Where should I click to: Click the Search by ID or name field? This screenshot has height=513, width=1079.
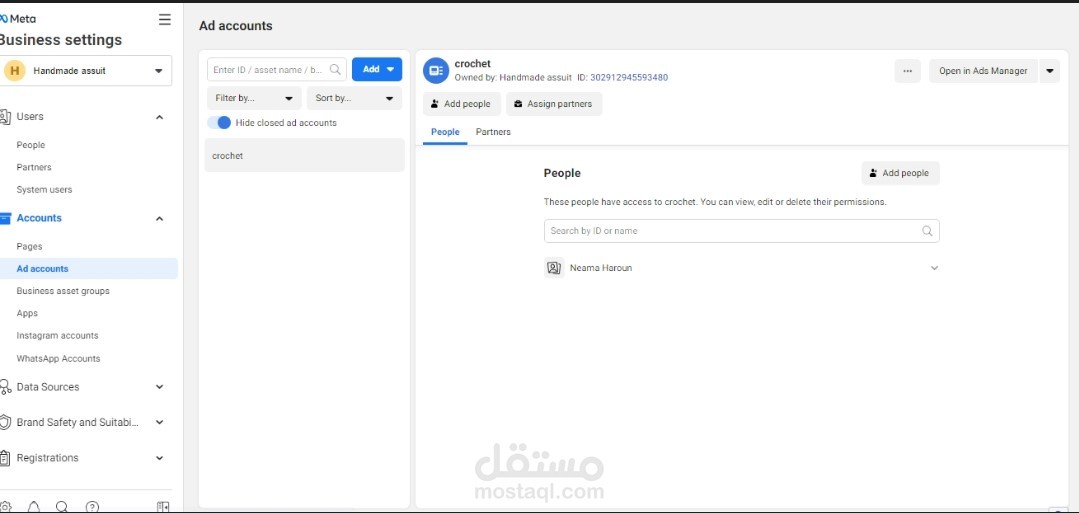click(741, 231)
